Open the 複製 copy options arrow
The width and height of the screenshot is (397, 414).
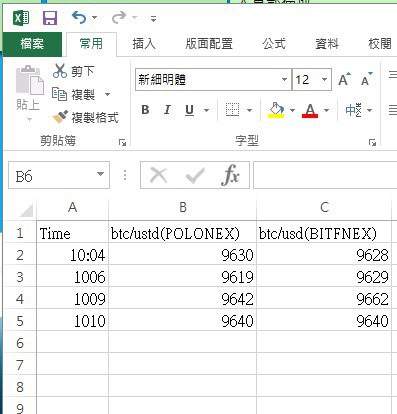(107, 95)
